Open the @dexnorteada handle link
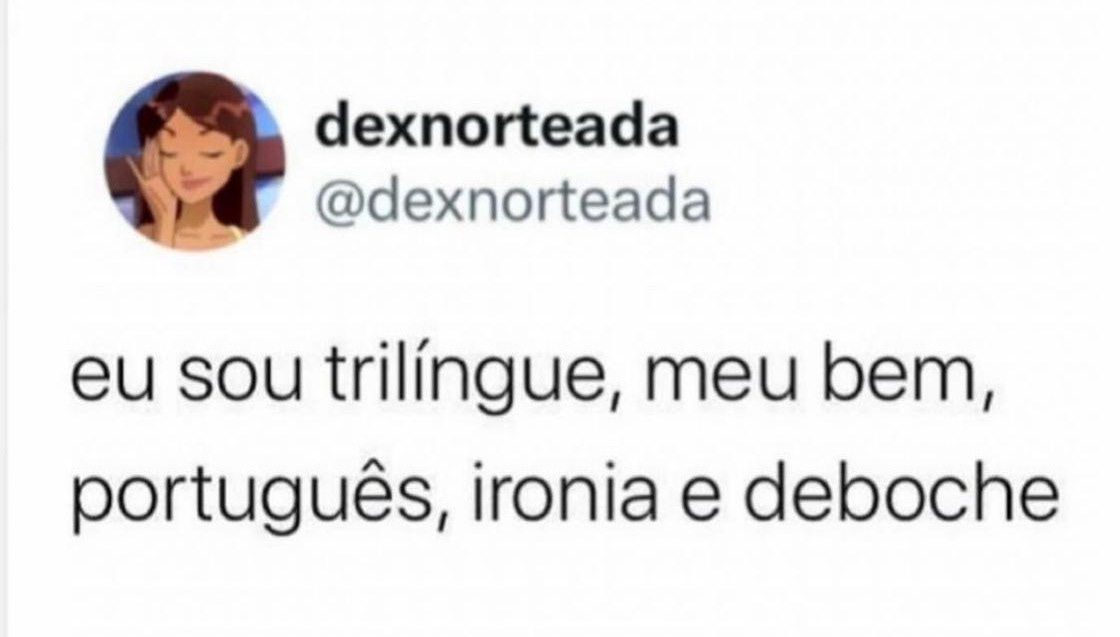This screenshot has width=1120, height=637. click(513, 203)
